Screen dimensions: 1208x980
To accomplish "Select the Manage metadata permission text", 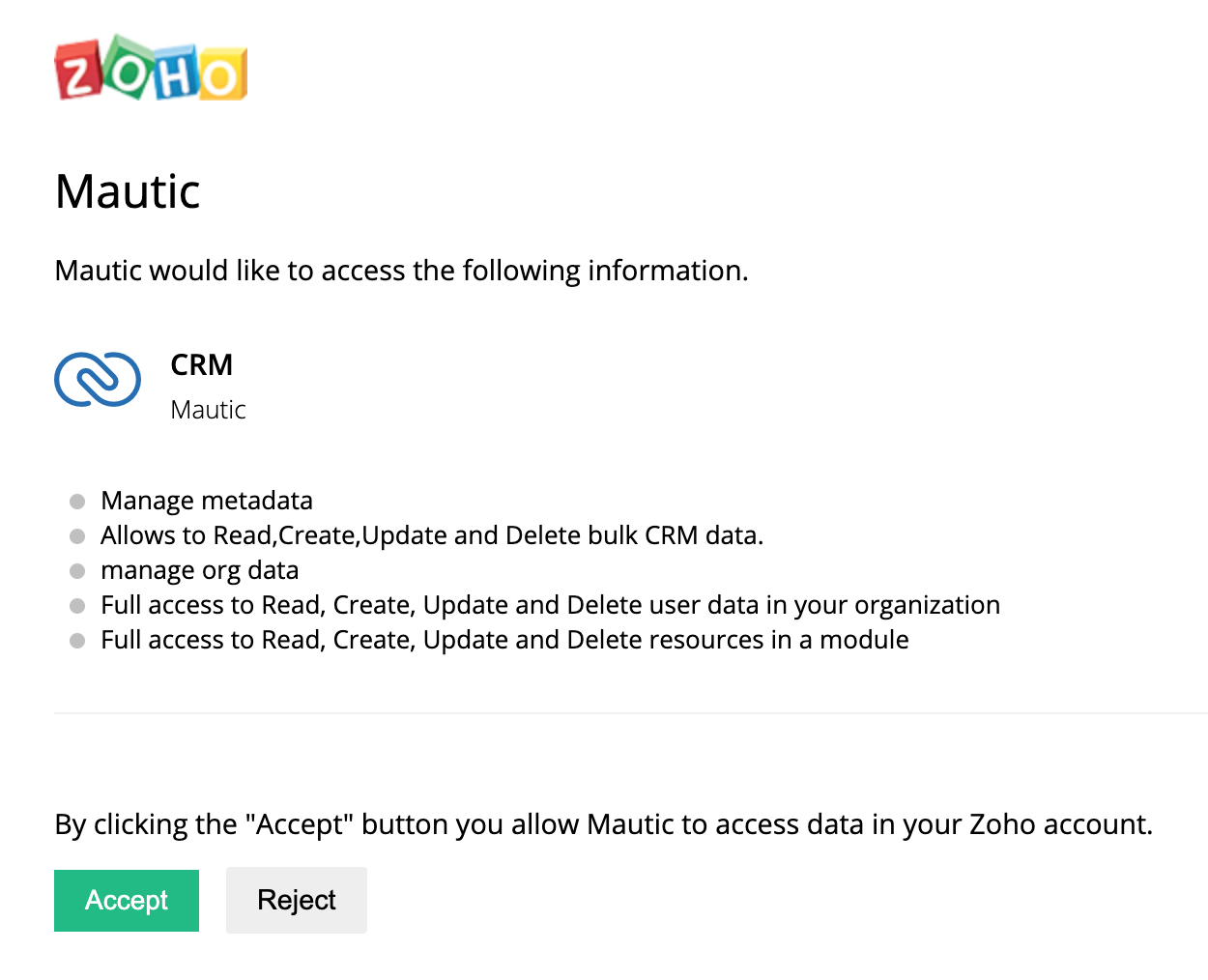I will coord(207,501).
